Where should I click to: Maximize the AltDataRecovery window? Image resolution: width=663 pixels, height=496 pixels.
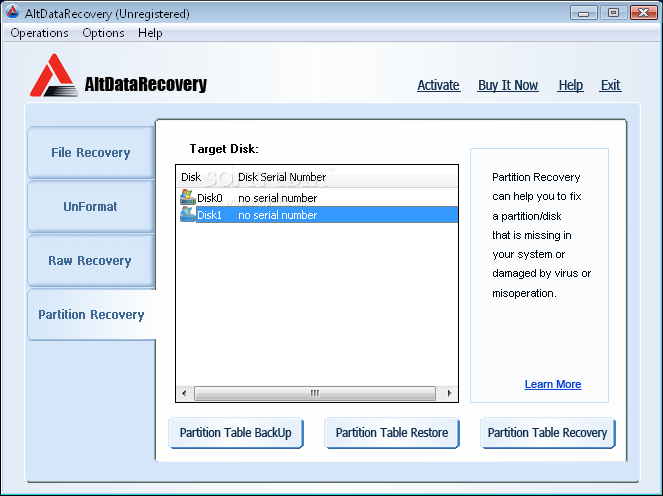pyautogui.click(x=614, y=13)
